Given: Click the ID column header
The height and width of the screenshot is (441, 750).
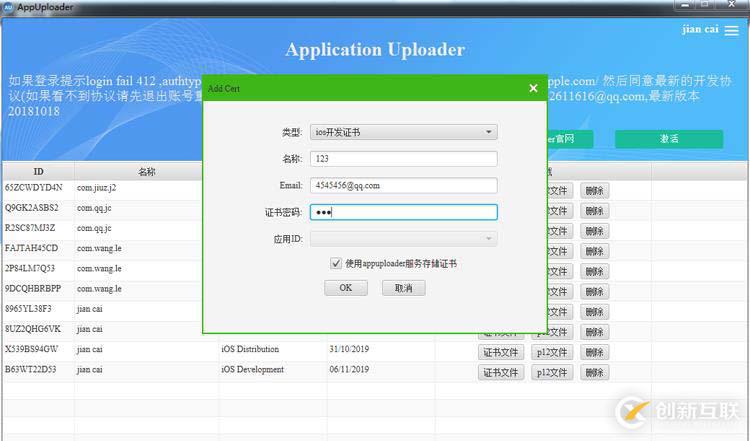Looking at the screenshot, I should pos(38,171).
